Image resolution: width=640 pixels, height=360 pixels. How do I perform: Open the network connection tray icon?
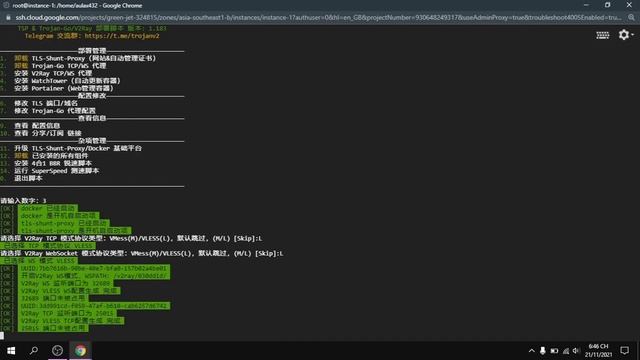click(566, 351)
